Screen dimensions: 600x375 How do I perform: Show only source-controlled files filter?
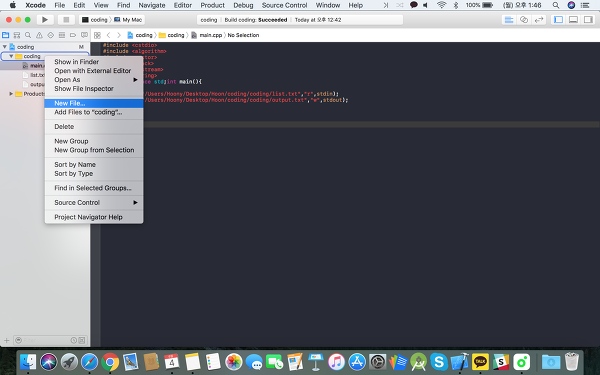(x=82, y=340)
